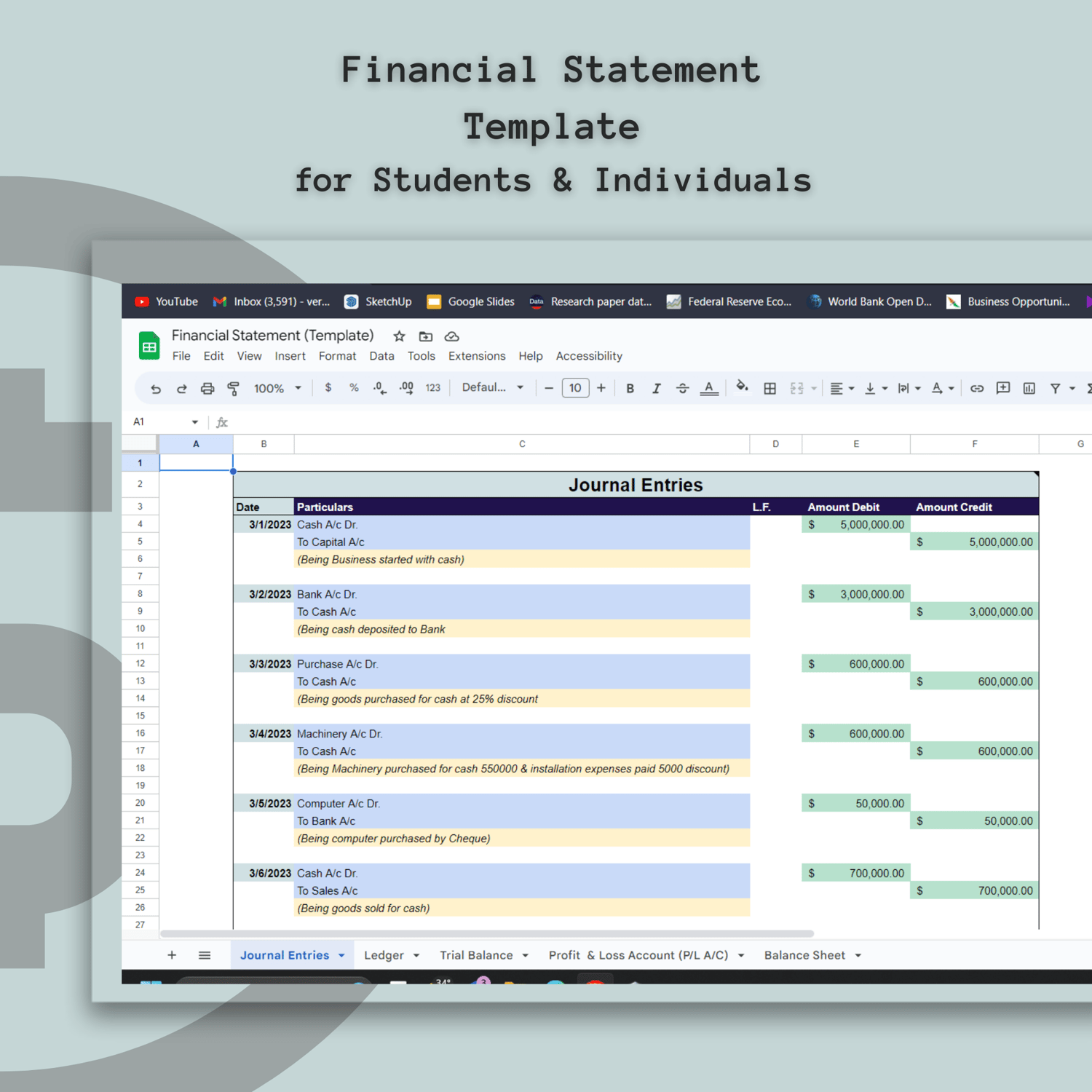Switch to the Profit & Loss Account tab
The width and height of the screenshot is (1092, 1092).
(x=638, y=955)
